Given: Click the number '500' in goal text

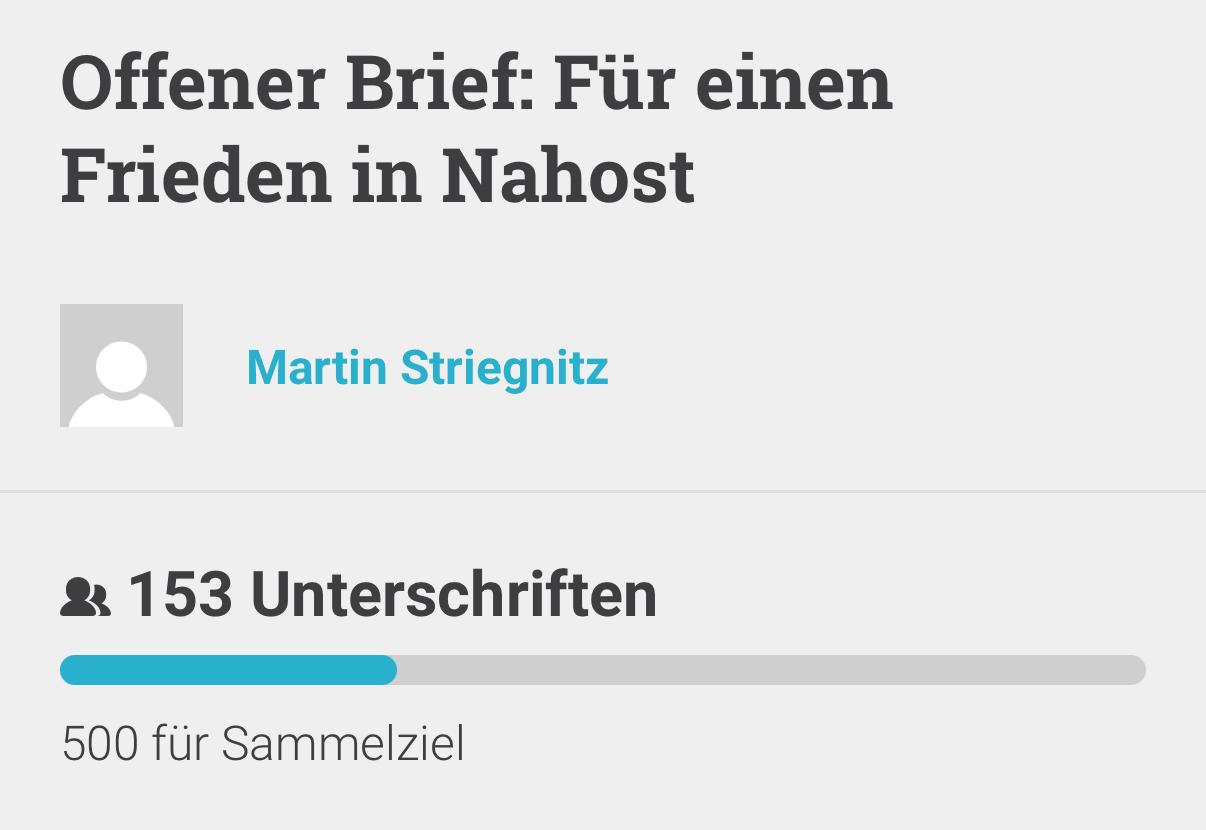Looking at the screenshot, I should pyautogui.click(x=99, y=744).
